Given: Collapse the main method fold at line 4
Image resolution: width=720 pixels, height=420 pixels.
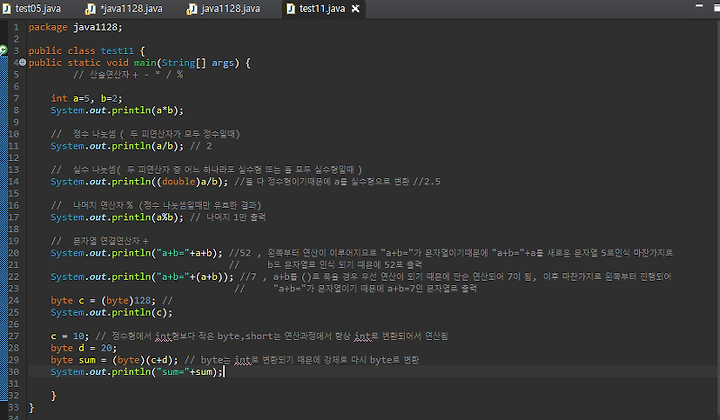Looking at the screenshot, I should (22, 62).
